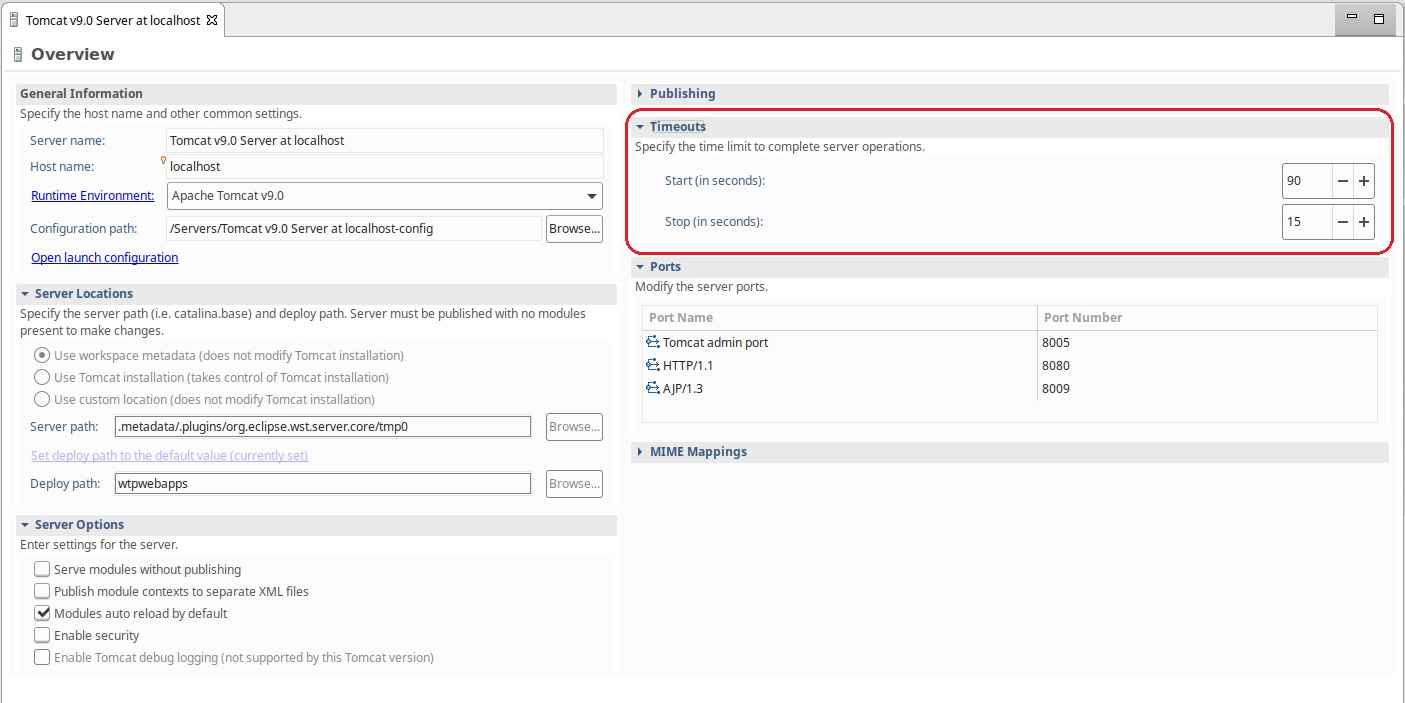The height and width of the screenshot is (703, 1405).
Task: Click into the Host name field
Action: [384, 167]
